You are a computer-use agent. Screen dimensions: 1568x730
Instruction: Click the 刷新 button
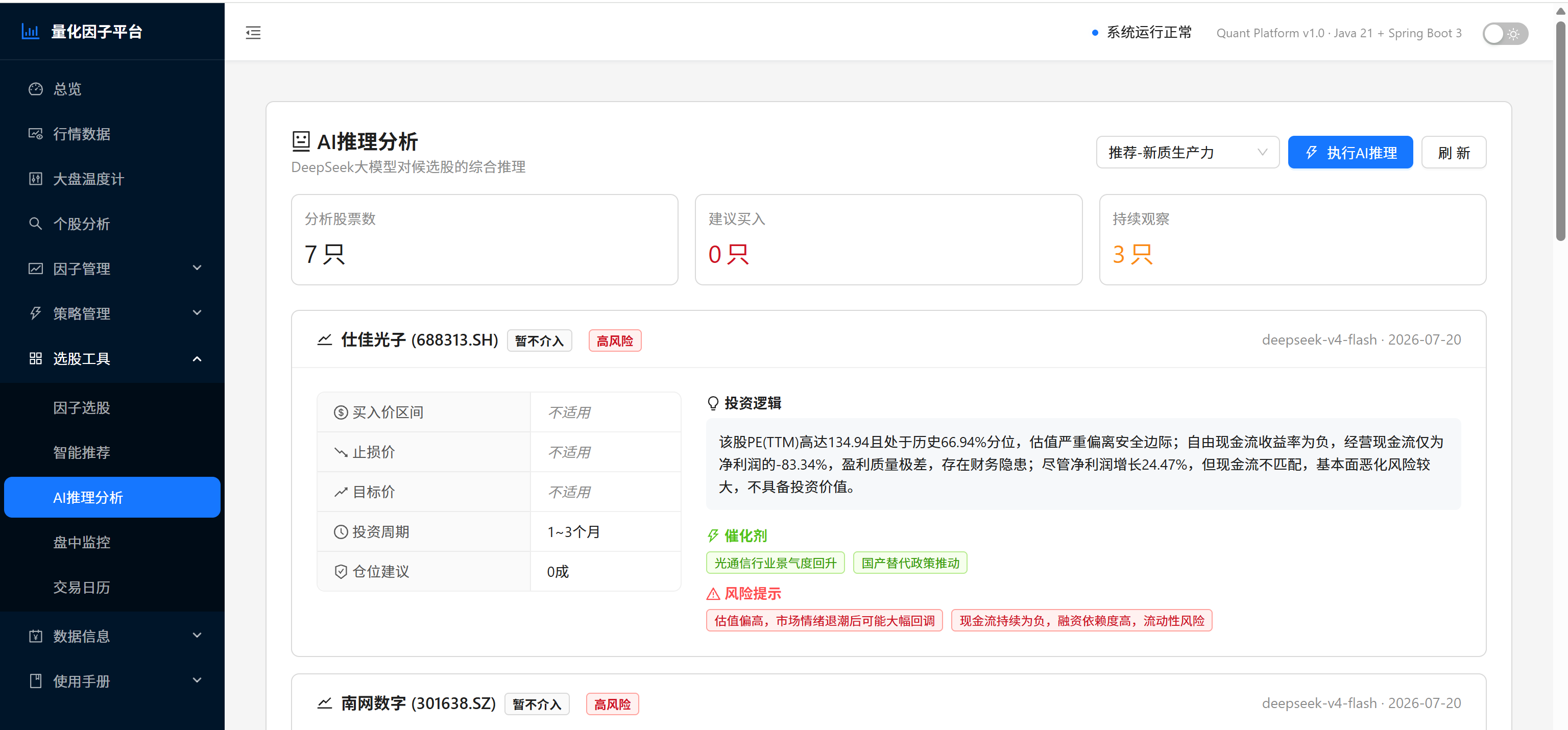tap(1454, 152)
